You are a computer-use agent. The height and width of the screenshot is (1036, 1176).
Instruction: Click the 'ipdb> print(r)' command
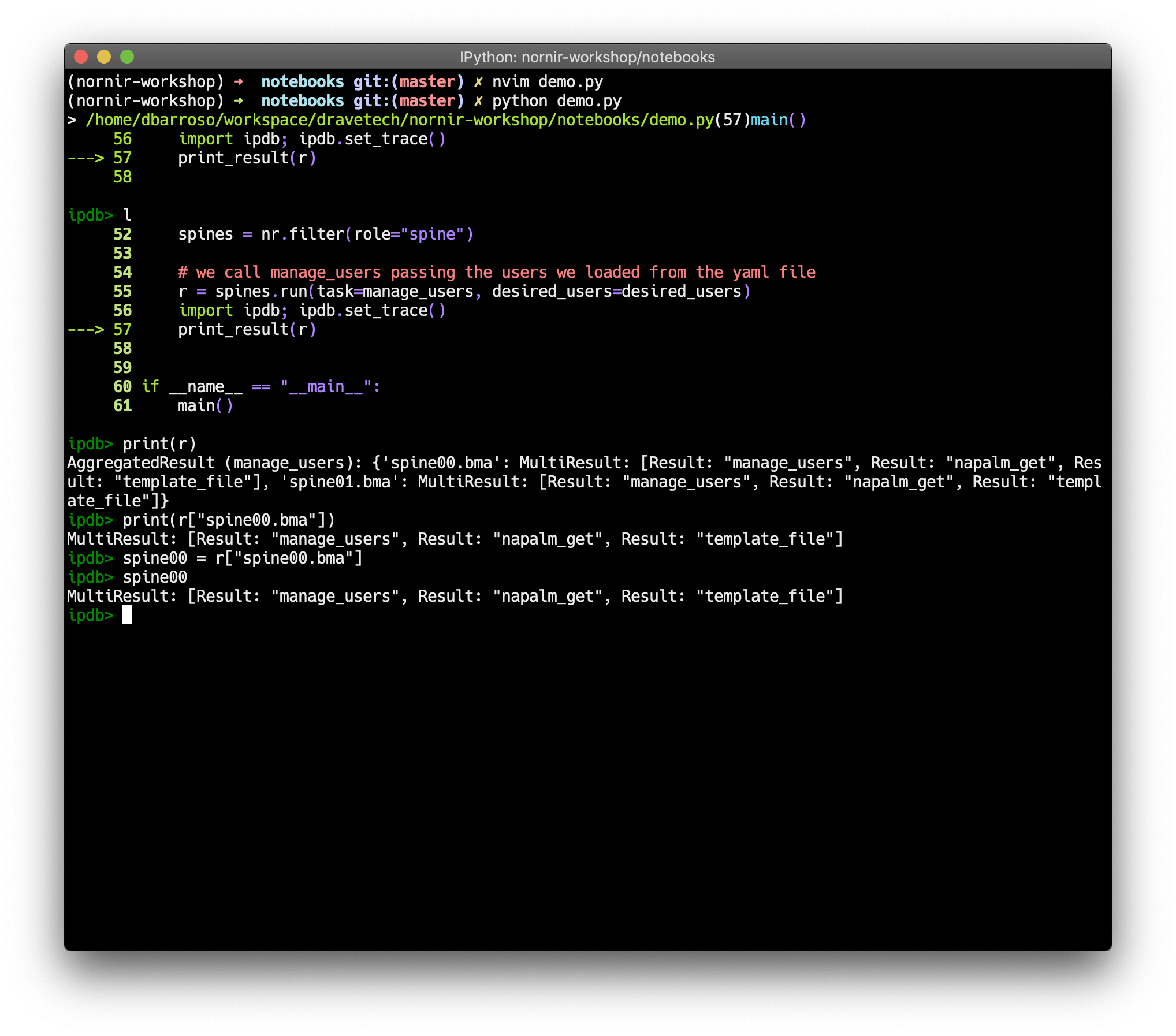click(x=132, y=444)
